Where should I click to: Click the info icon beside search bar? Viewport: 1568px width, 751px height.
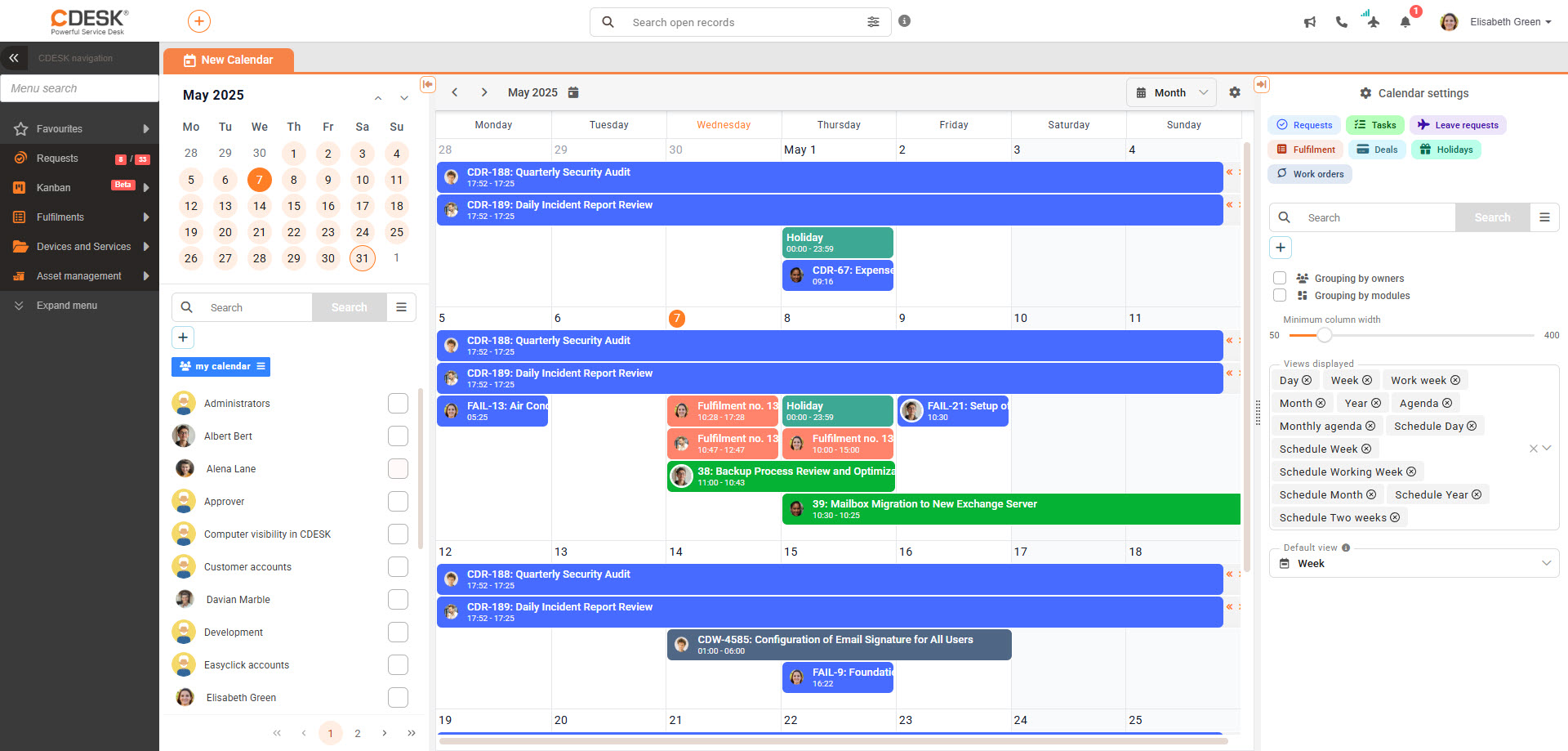pyautogui.click(x=904, y=21)
